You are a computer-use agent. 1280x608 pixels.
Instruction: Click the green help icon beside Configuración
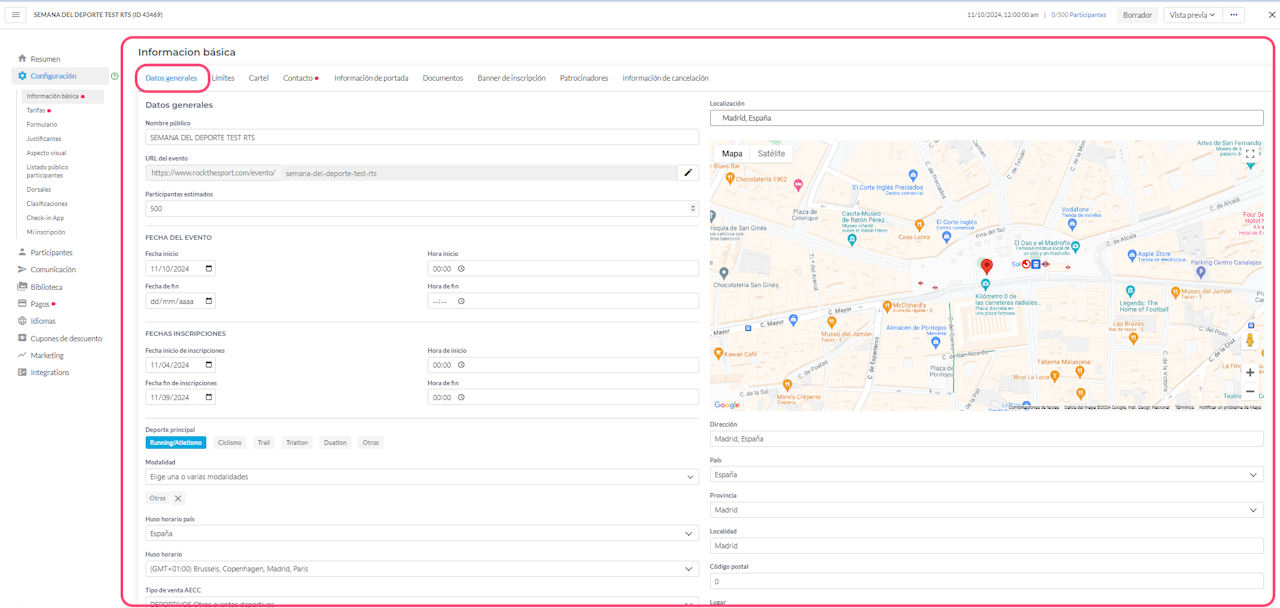(115, 76)
